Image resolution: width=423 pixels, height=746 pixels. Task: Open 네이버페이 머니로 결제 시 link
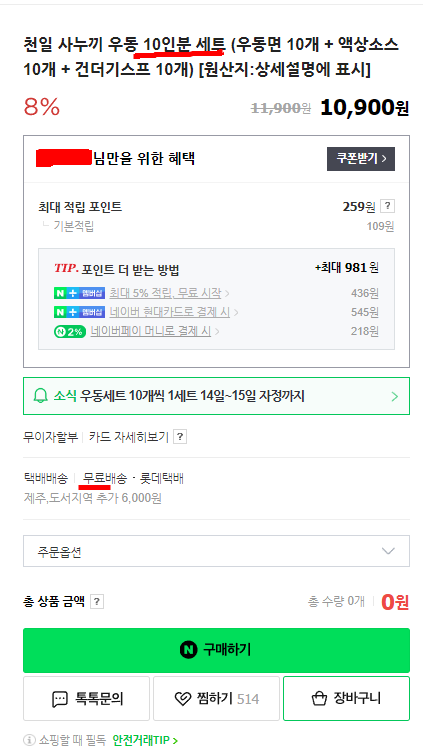coord(151,331)
